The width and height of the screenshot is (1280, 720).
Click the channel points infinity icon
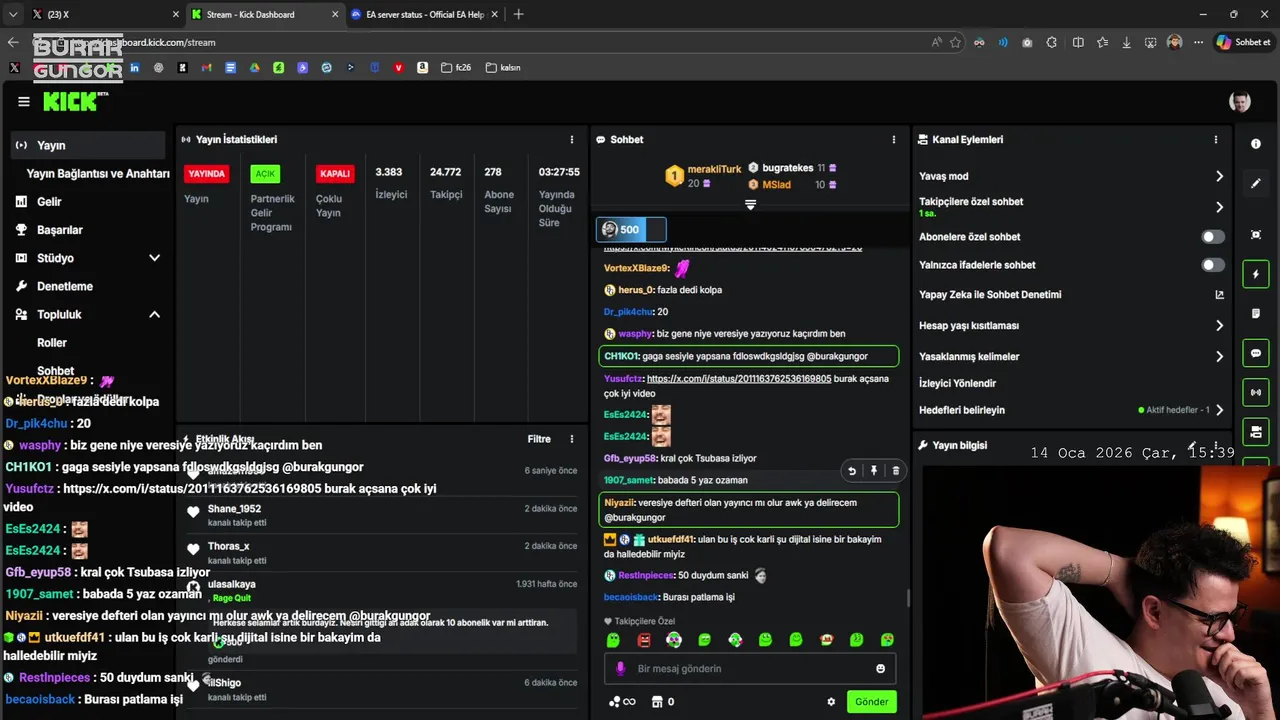[x=622, y=702]
